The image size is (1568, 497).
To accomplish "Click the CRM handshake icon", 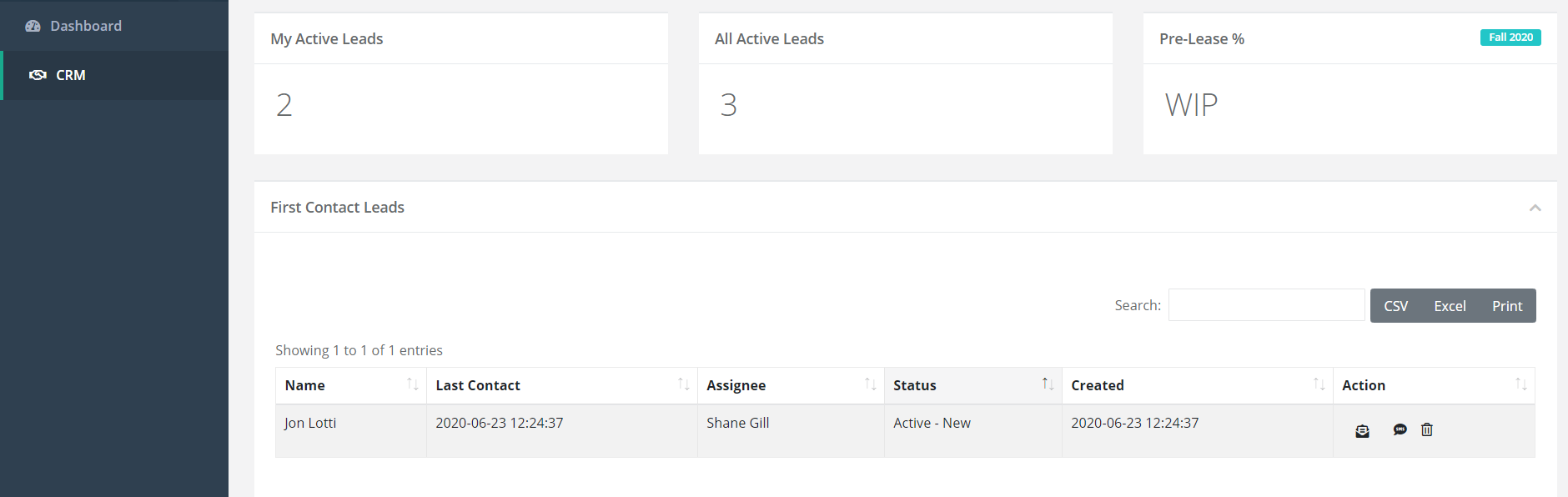I will tap(38, 75).
